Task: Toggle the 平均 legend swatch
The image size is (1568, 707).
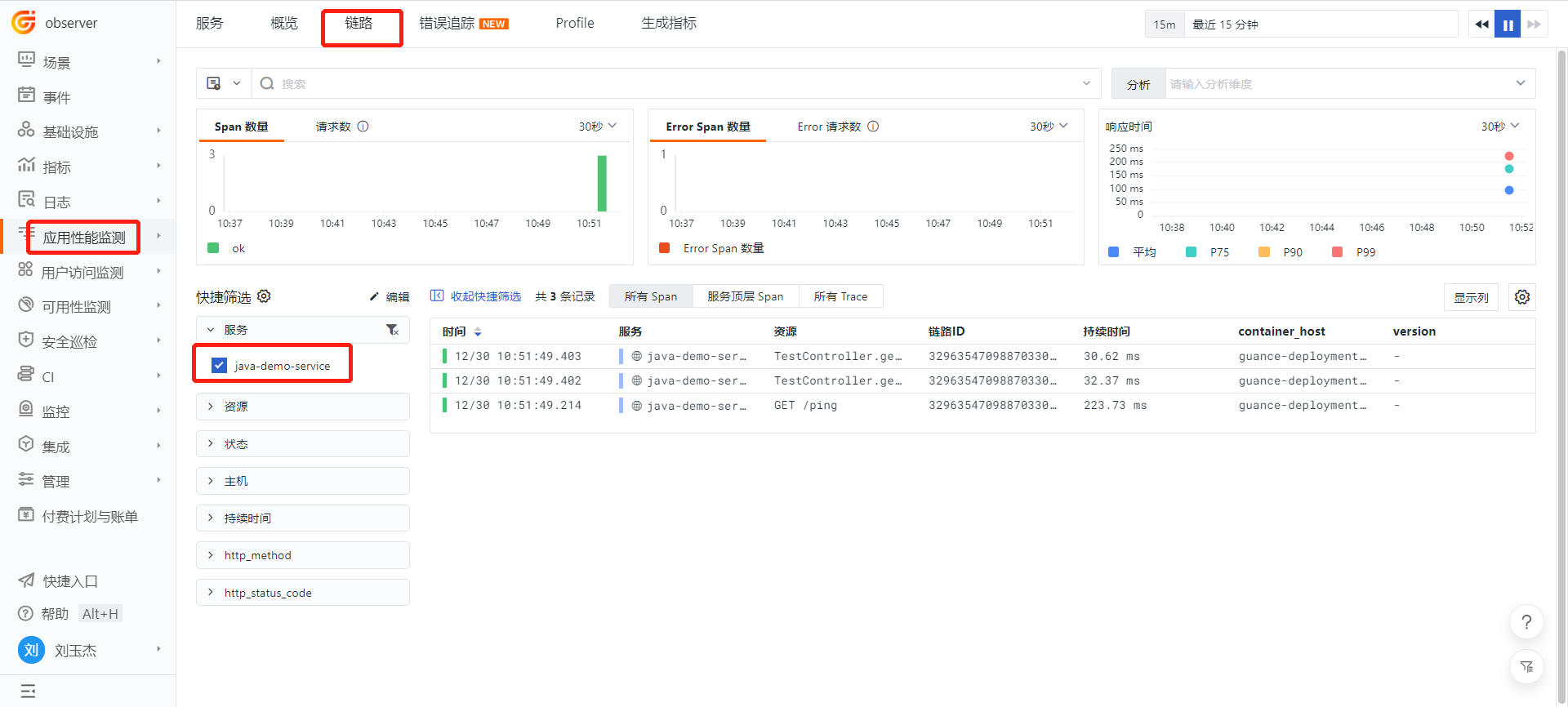Action: click(x=1113, y=252)
